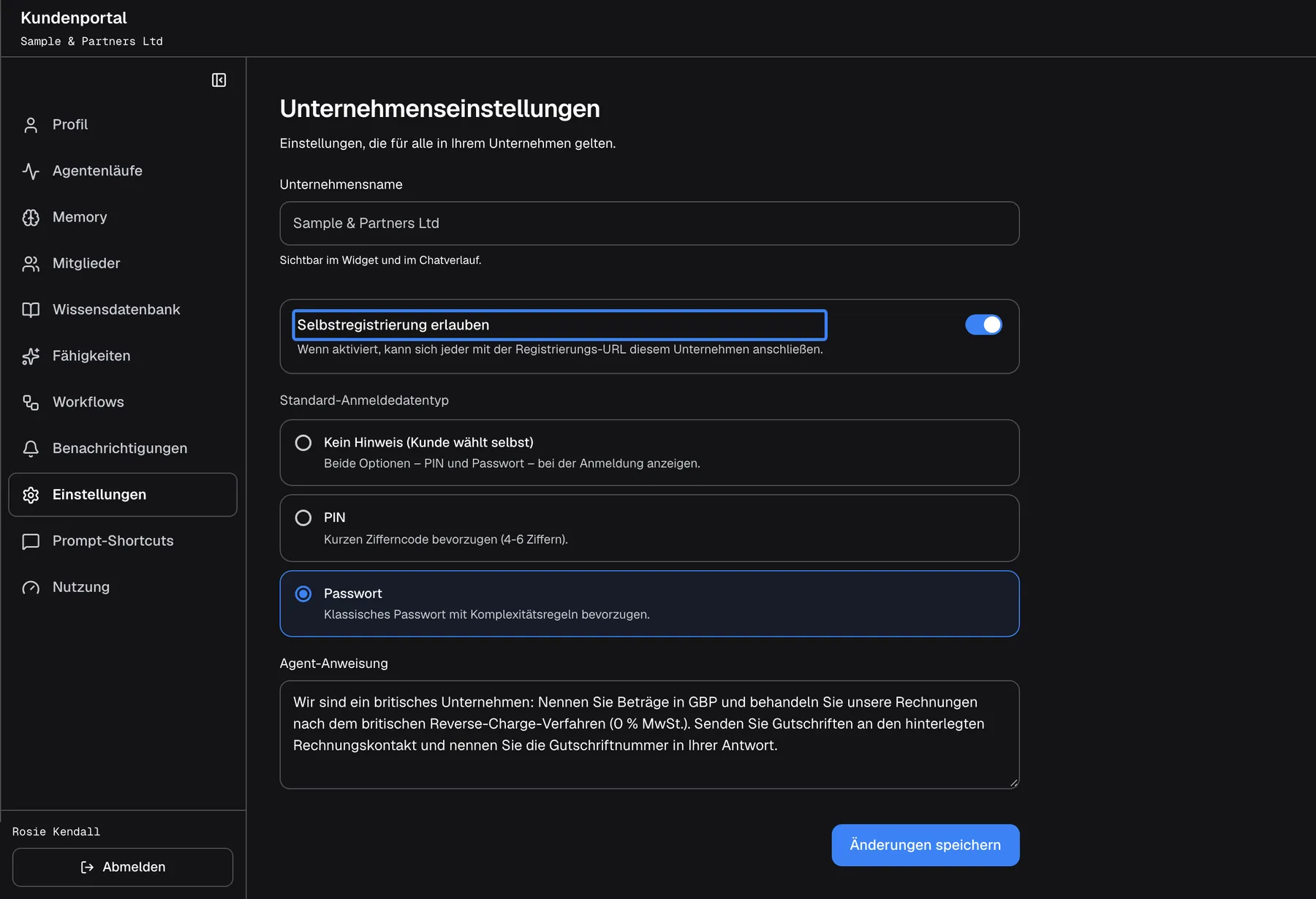Click the user name Rosie Kendall

[x=56, y=832]
